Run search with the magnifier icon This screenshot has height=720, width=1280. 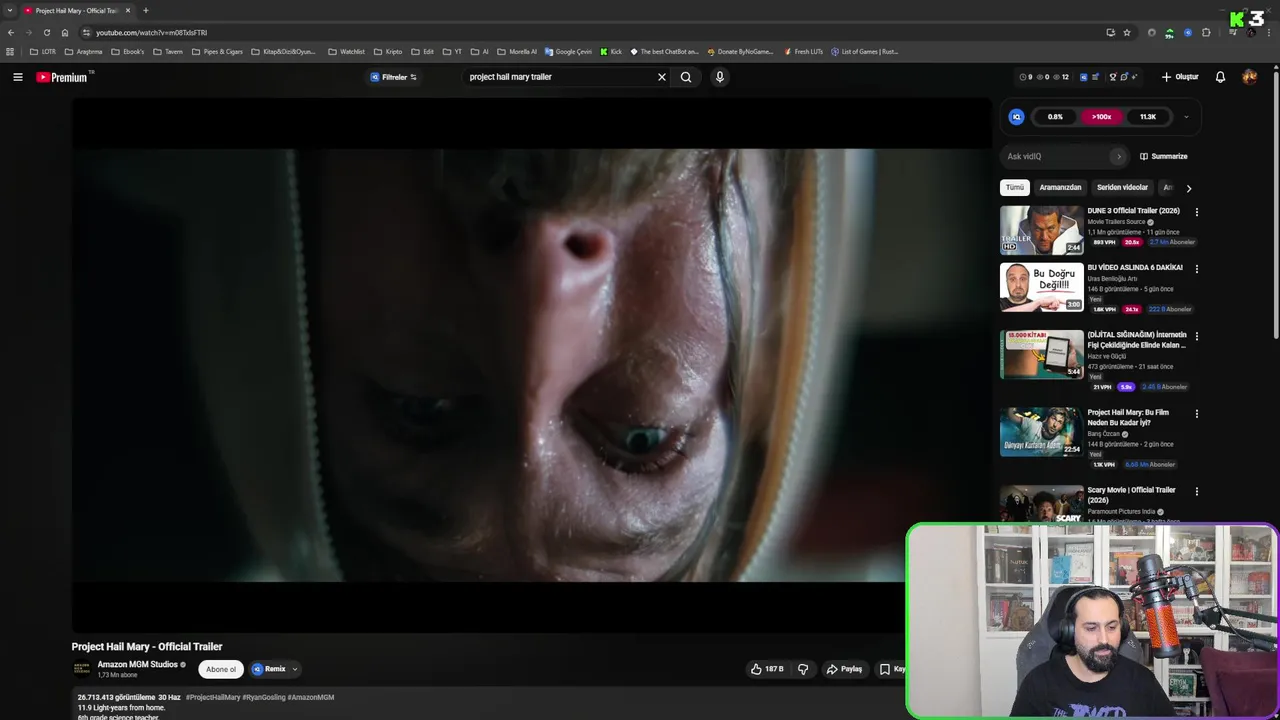point(686,77)
